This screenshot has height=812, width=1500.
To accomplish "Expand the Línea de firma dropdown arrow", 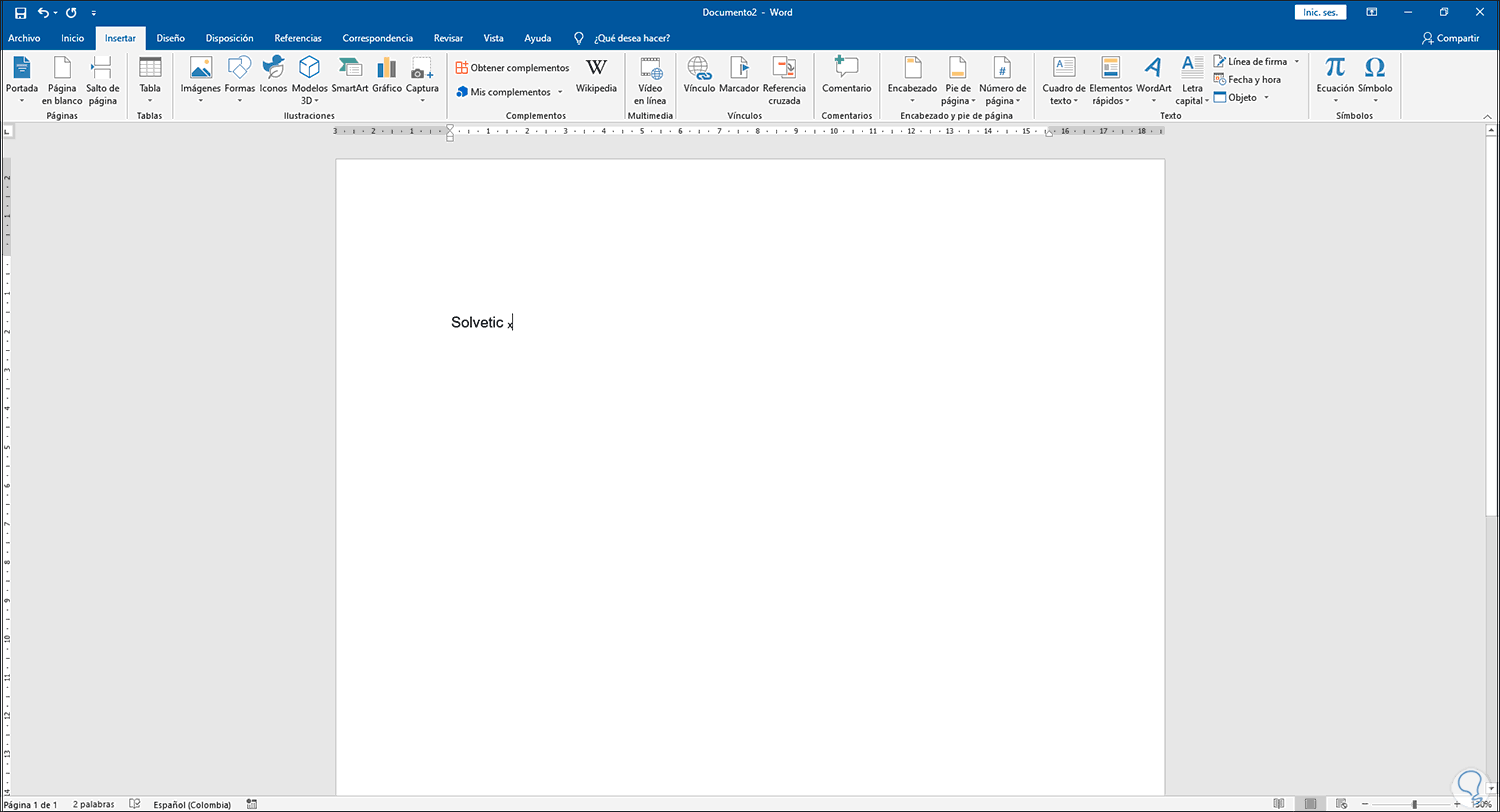I will pyautogui.click(x=1297, y=62).
